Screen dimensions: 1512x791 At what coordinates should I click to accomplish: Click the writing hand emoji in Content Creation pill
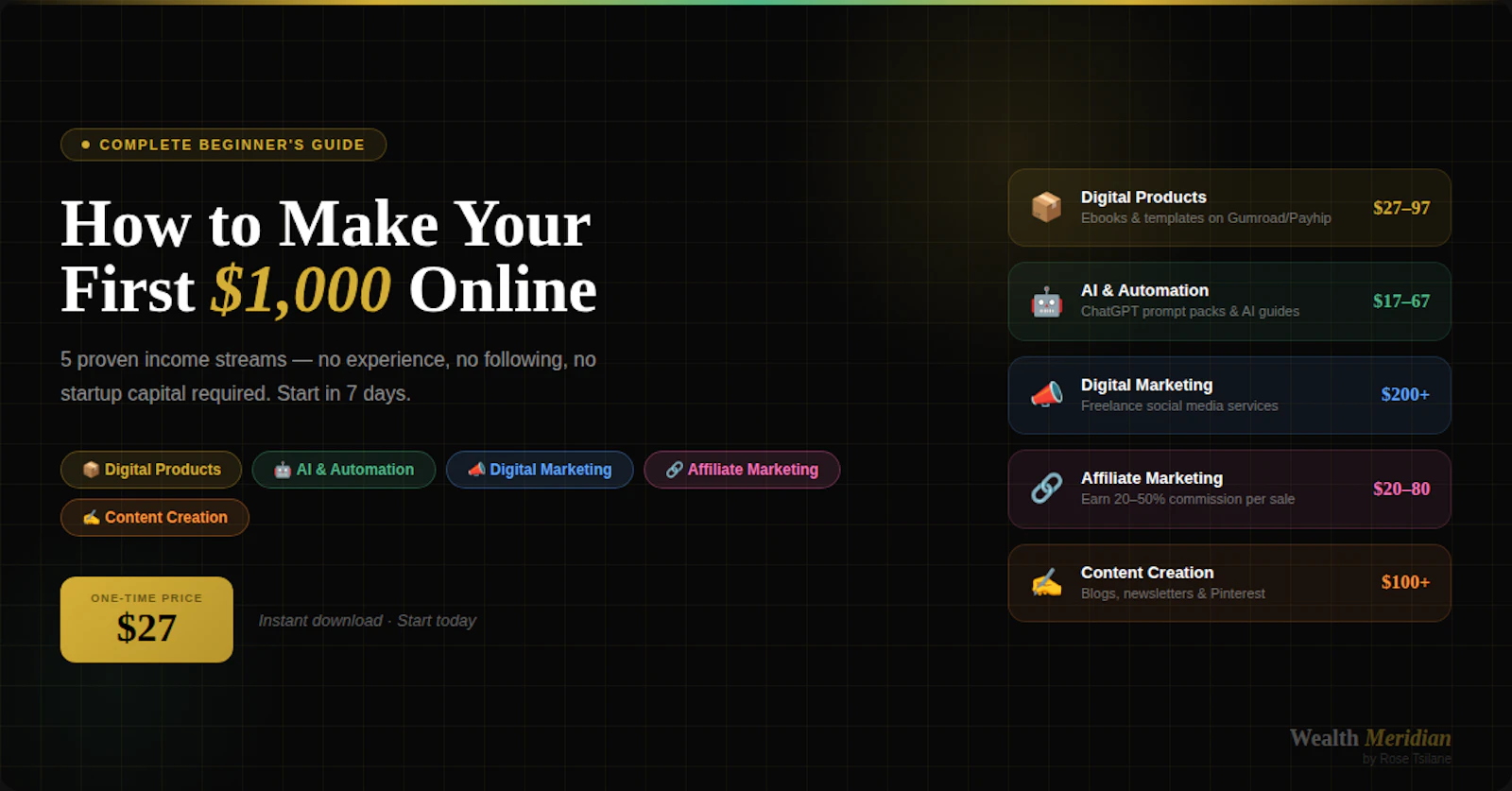pos(91,518)
